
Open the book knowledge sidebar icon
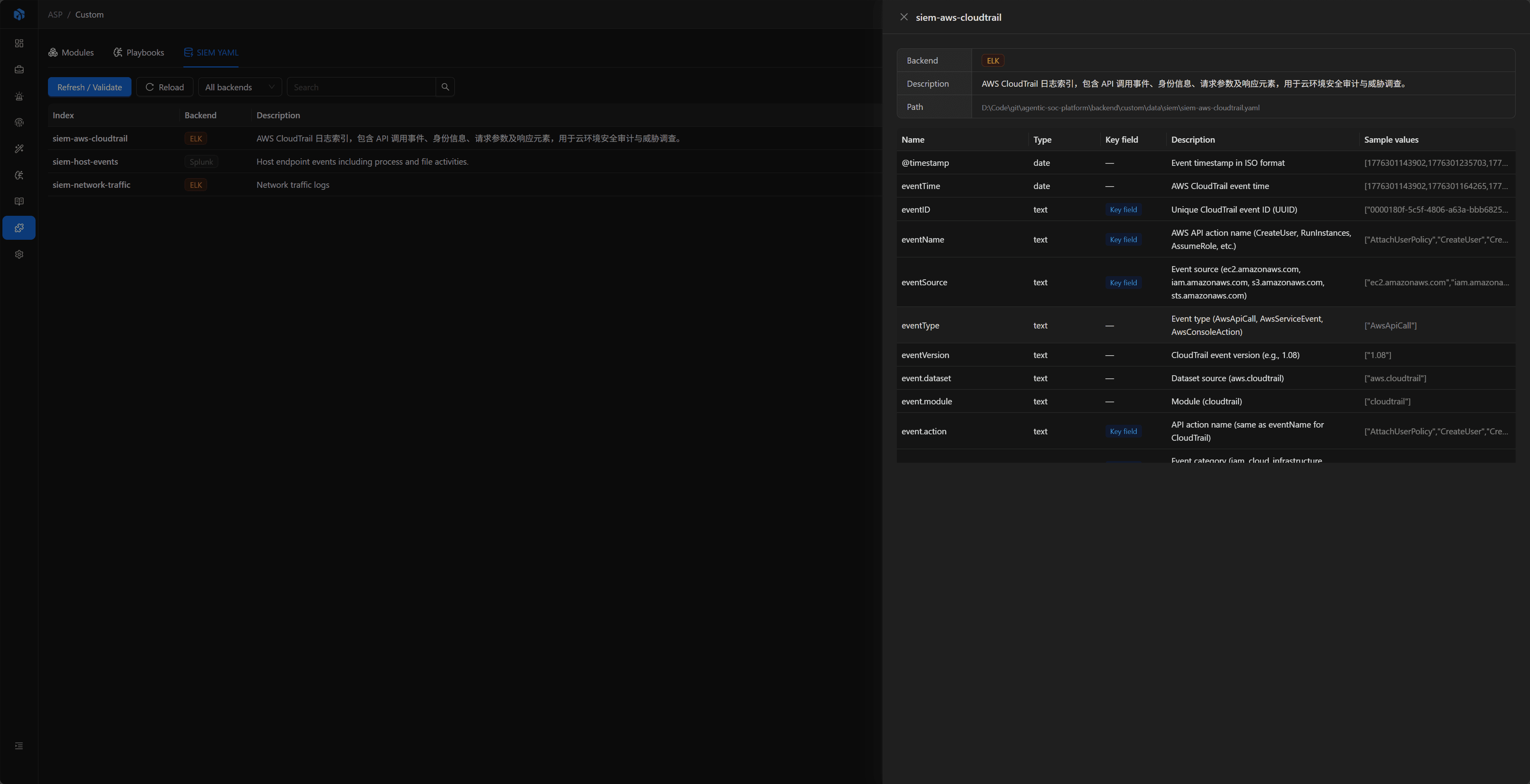click(x=19, y=201)
